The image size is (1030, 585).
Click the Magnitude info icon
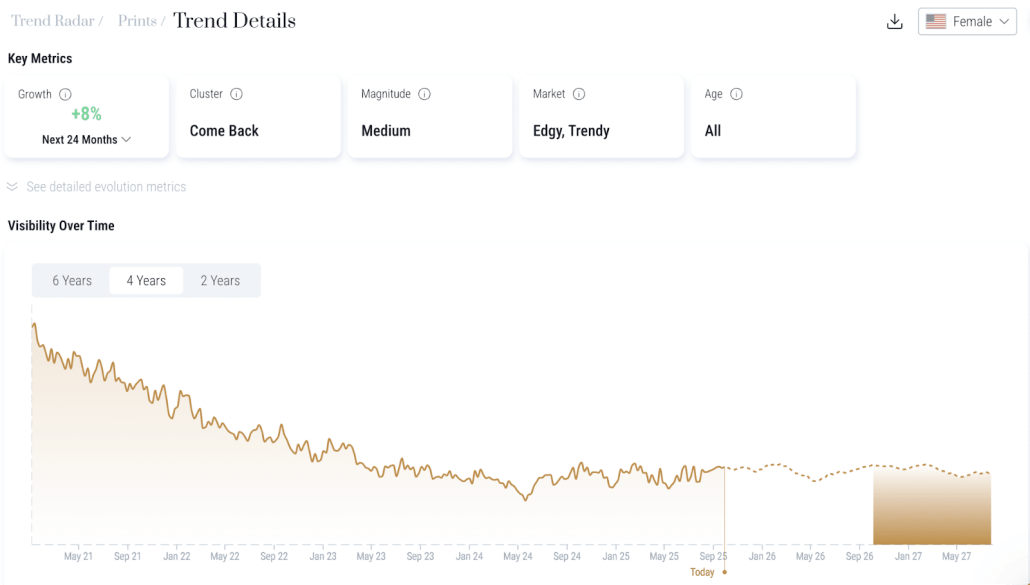424,94
